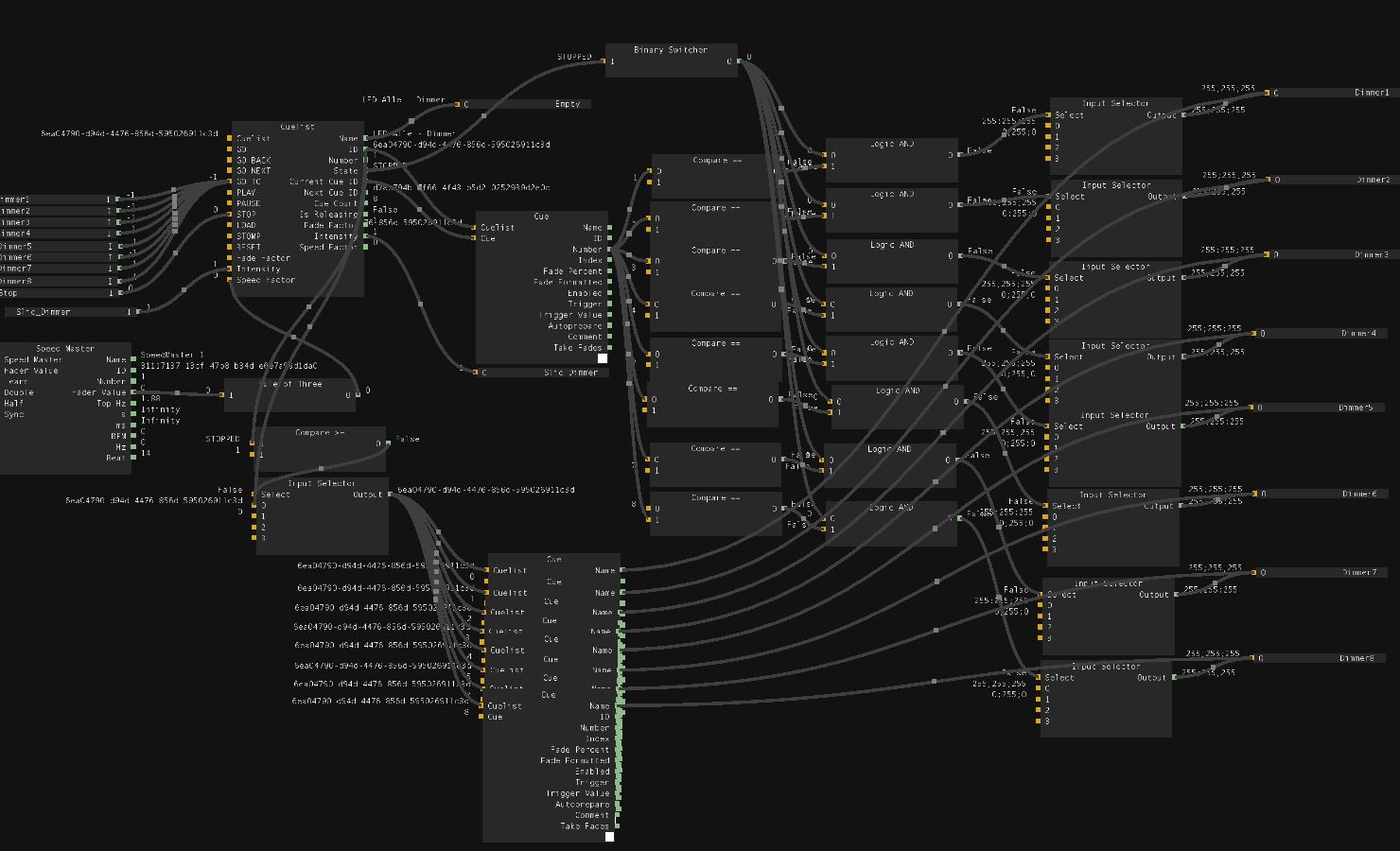Click the Take Fades port on upper Cue node
Screen dimensions: 1400x851
(610, 348)
